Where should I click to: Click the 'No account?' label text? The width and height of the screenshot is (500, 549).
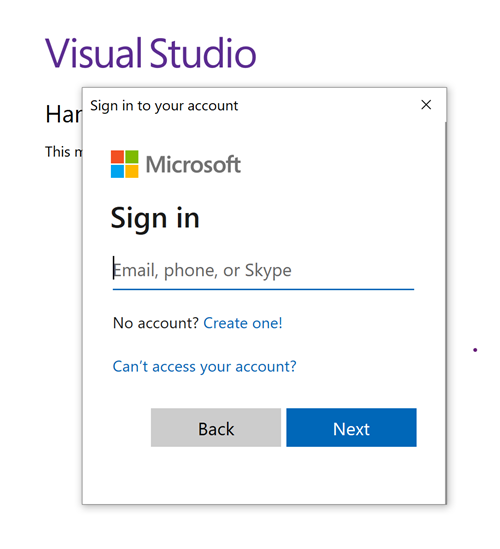pos(156,323)
